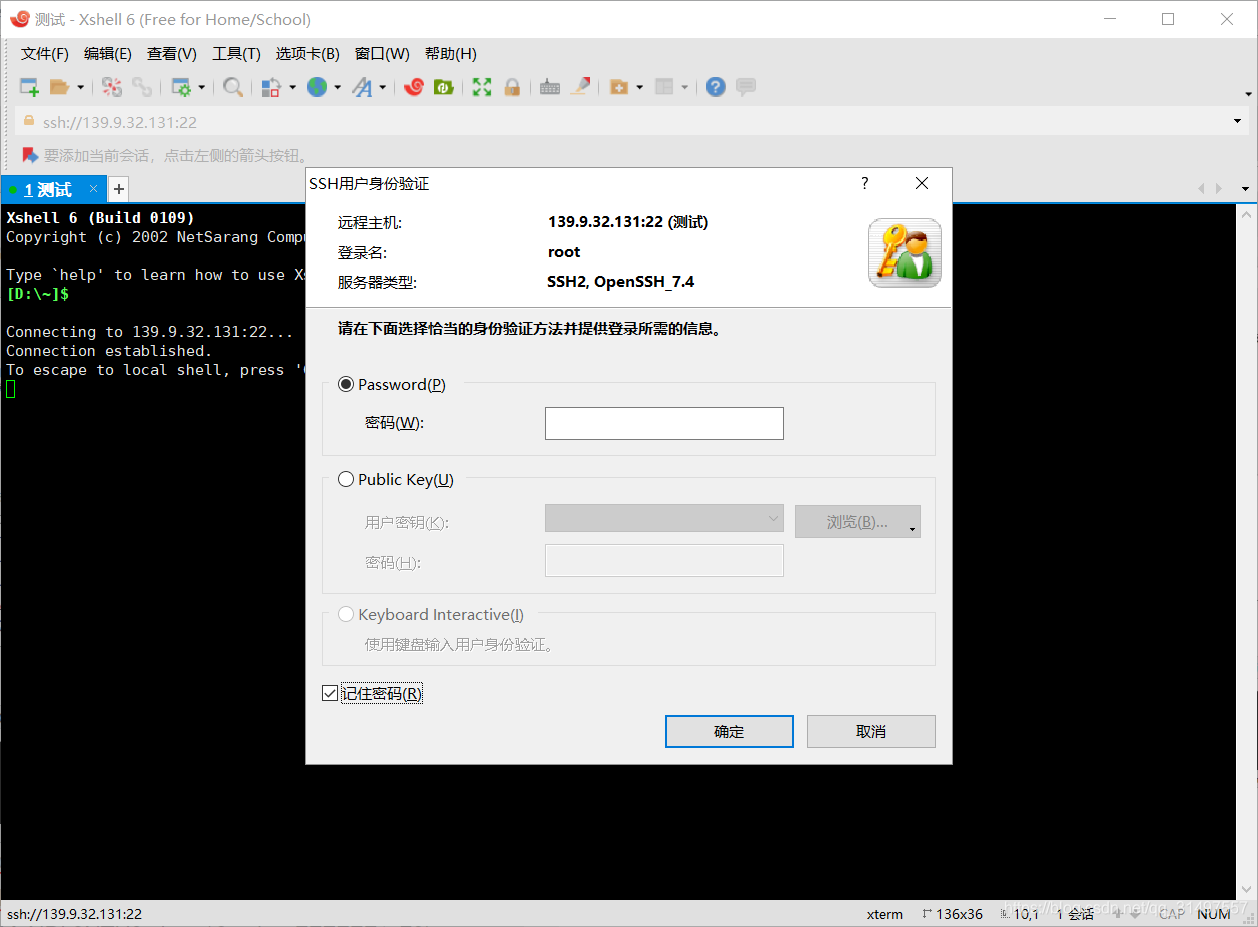Expand the encoding globe dropdown arrow
The width and height of the screenshot is (1258, 927).
(x=337, y=87)
